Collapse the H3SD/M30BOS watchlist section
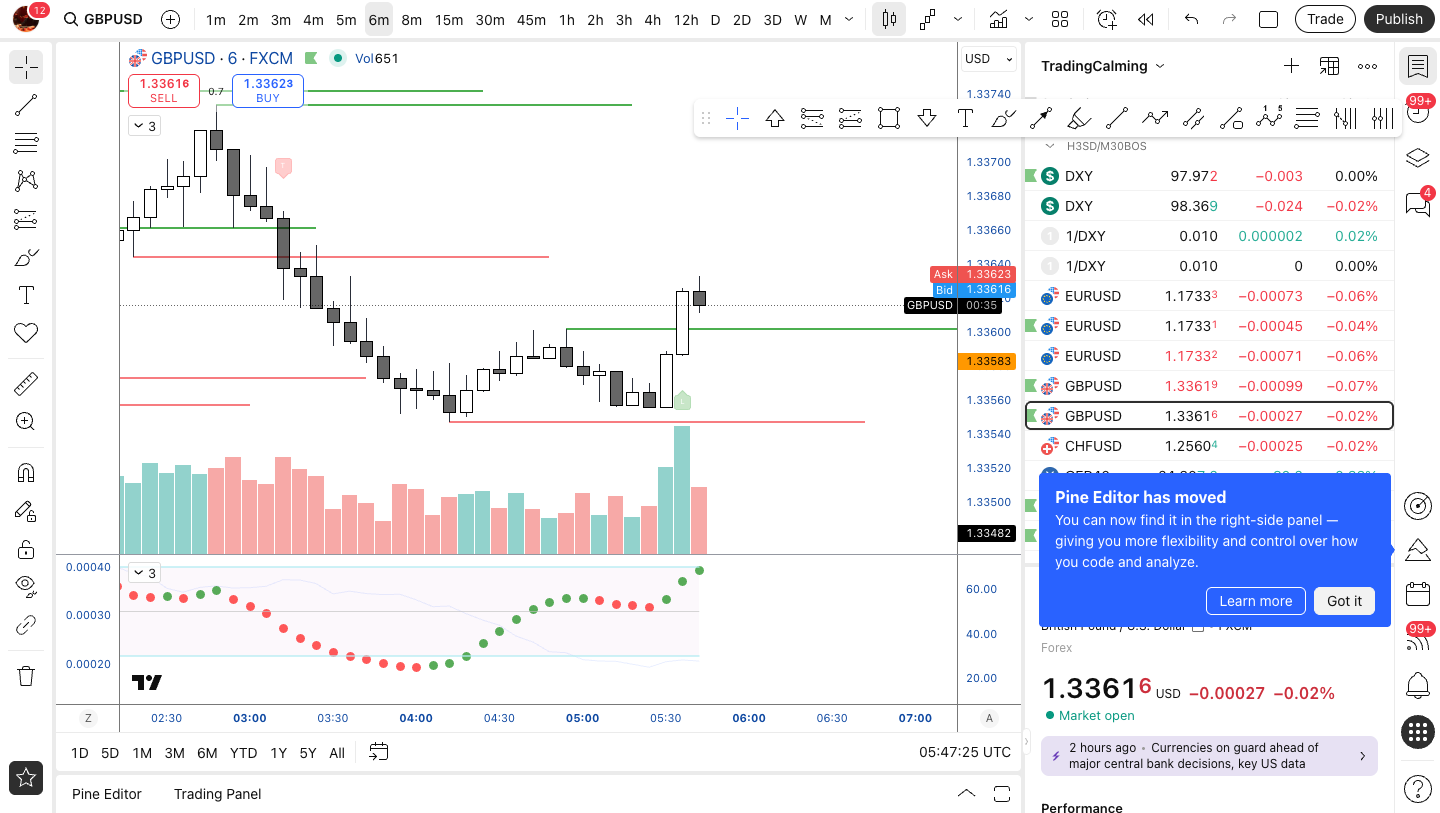The image size is (1440, 813). click(x=1050, y=146)
